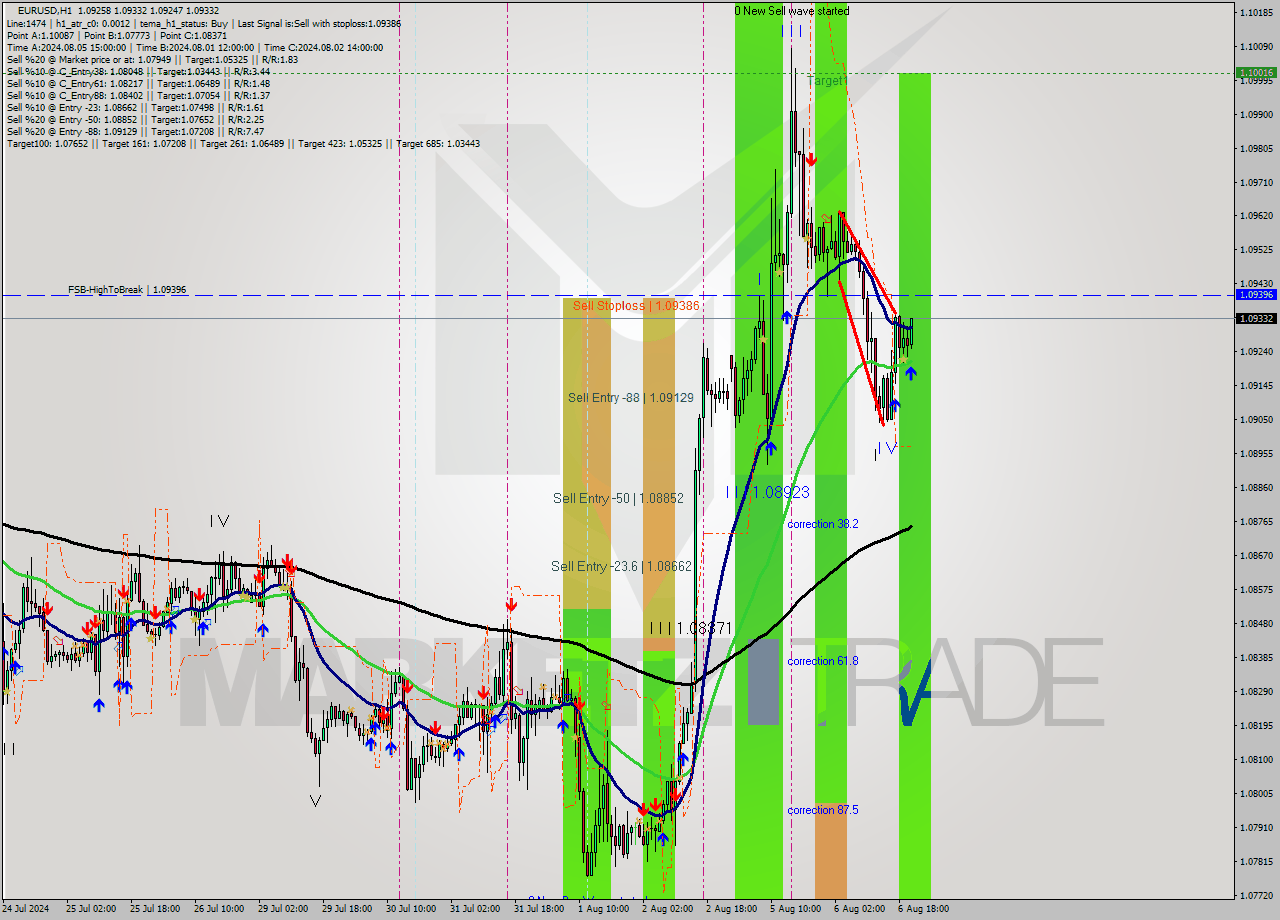This screenshot has height=920, width=1280.
Task: Click the green 1.10016 price tag
Action: click(1255, 72)
